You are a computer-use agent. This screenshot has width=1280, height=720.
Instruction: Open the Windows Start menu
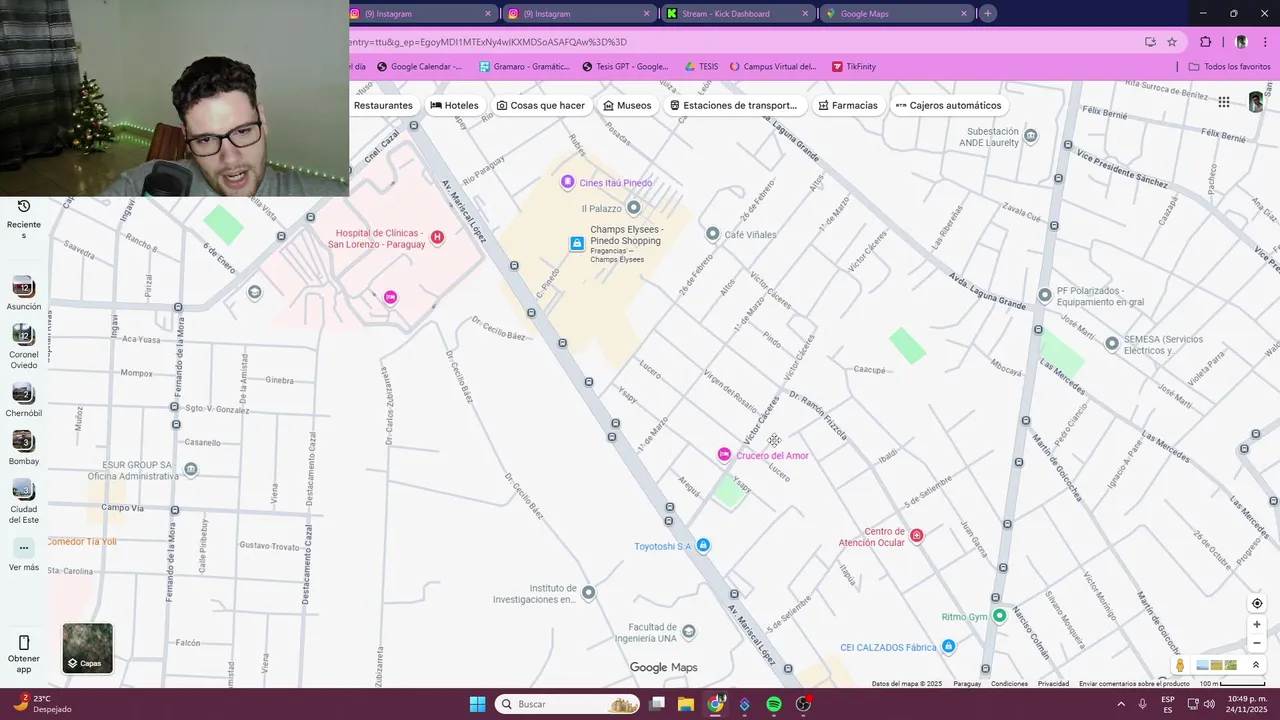pyautogui.click(x=477, y=704)
